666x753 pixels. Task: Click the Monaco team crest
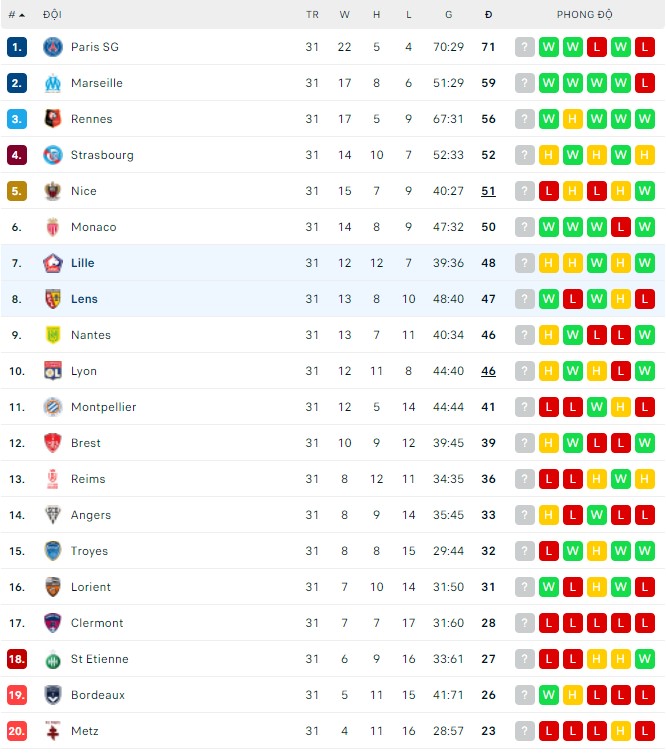[x=53, y=227]
